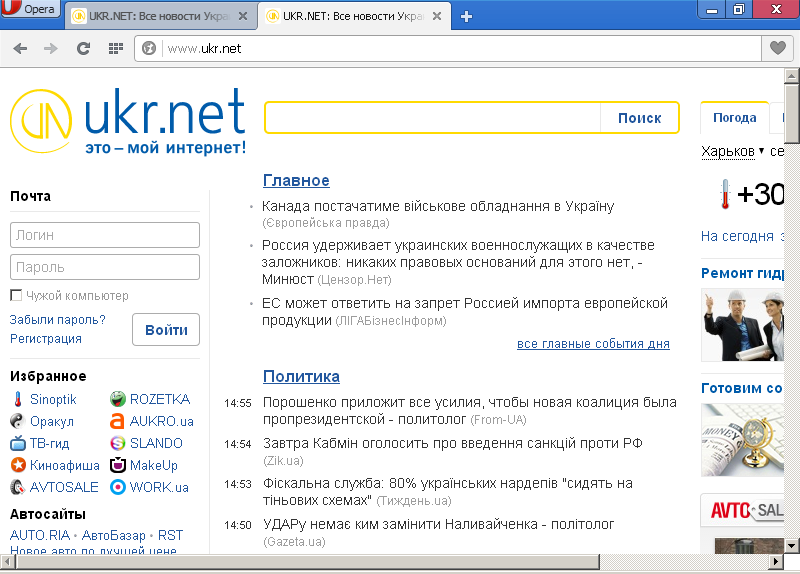Image resolution: width=800 pixels, height=574 pixels.
Task: Open the AUTO.RIA link
Action: click(x=40, y=535)
